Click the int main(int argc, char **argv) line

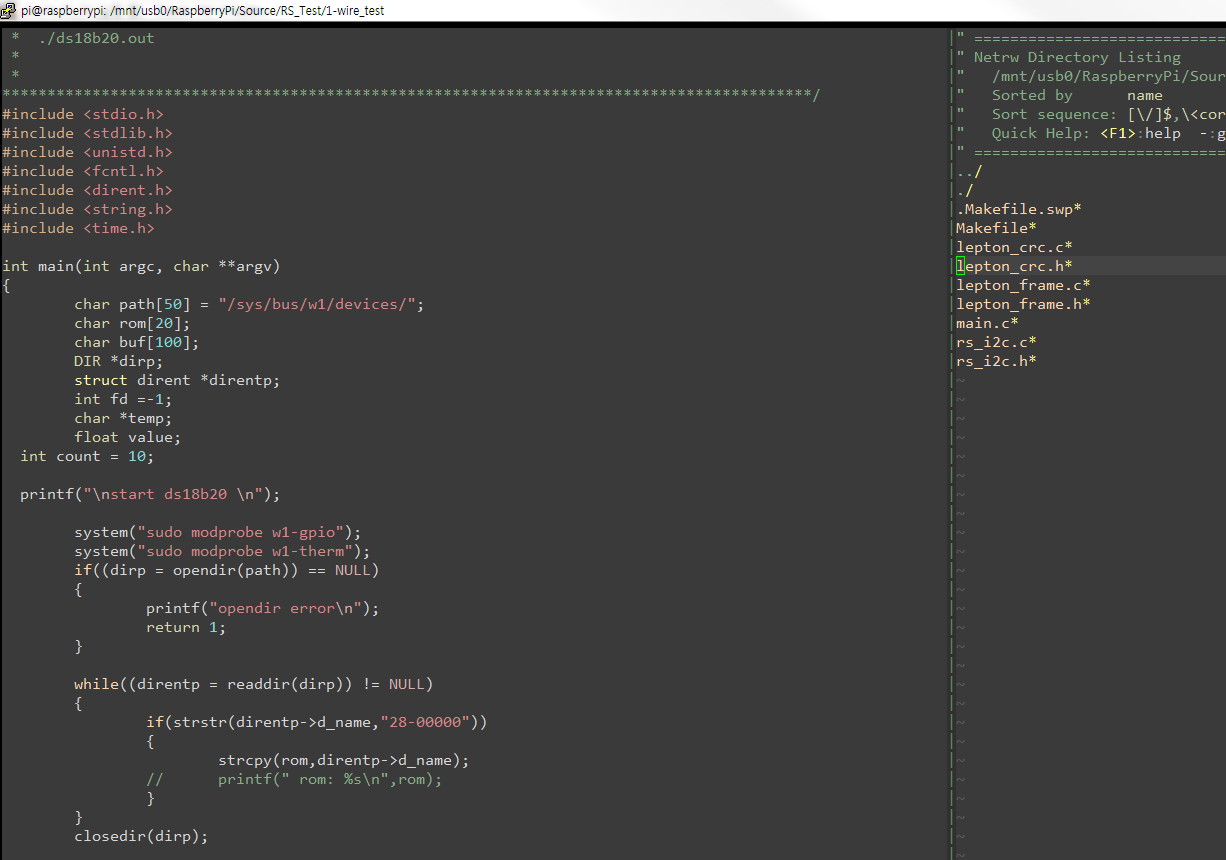pos(141,266)
